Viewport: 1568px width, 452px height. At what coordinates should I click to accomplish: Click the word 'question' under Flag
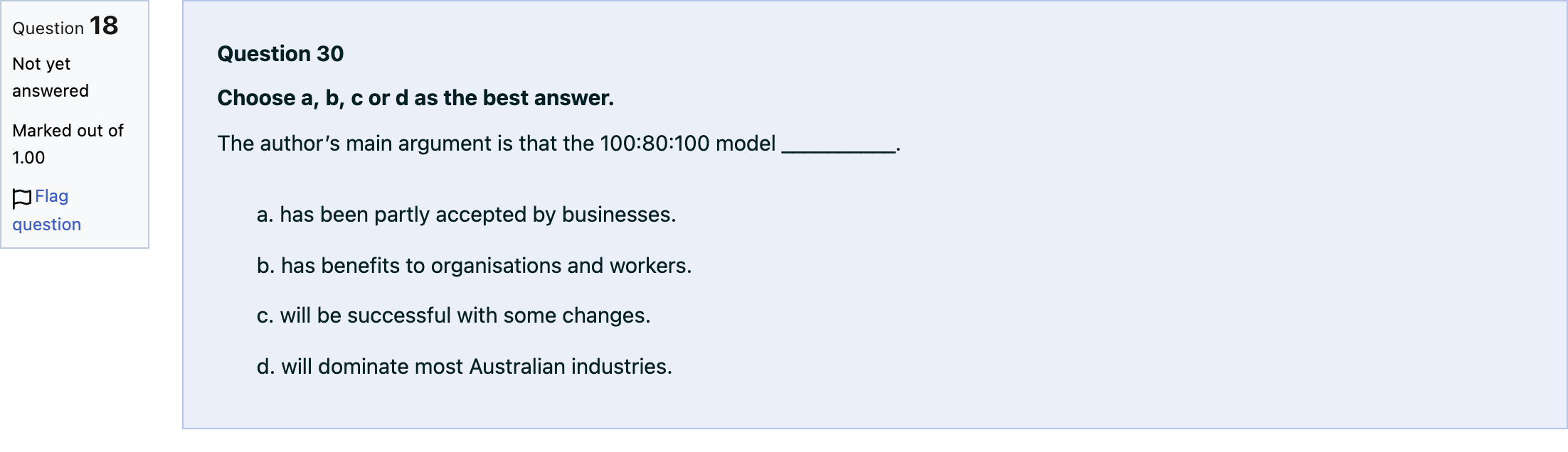47,225
